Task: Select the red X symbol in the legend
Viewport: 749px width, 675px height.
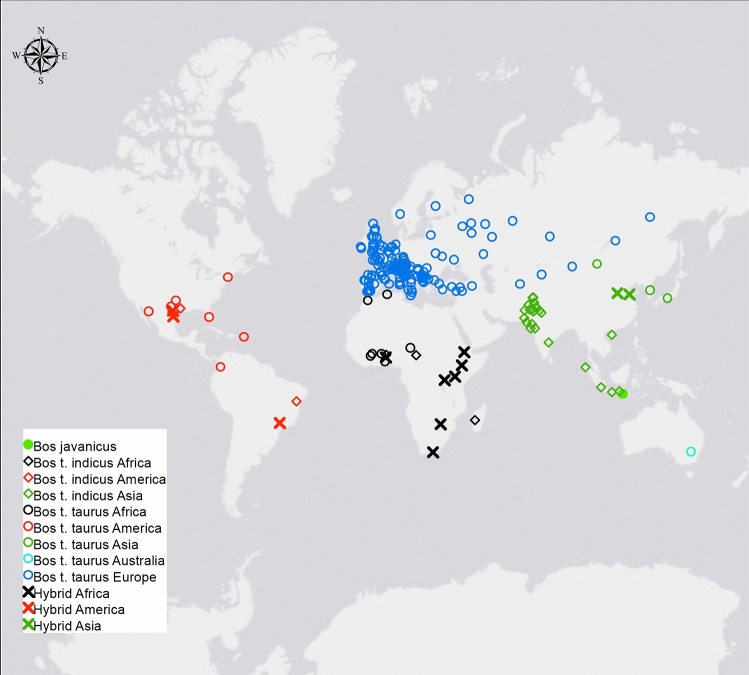Action: click(x=28, y=610)
